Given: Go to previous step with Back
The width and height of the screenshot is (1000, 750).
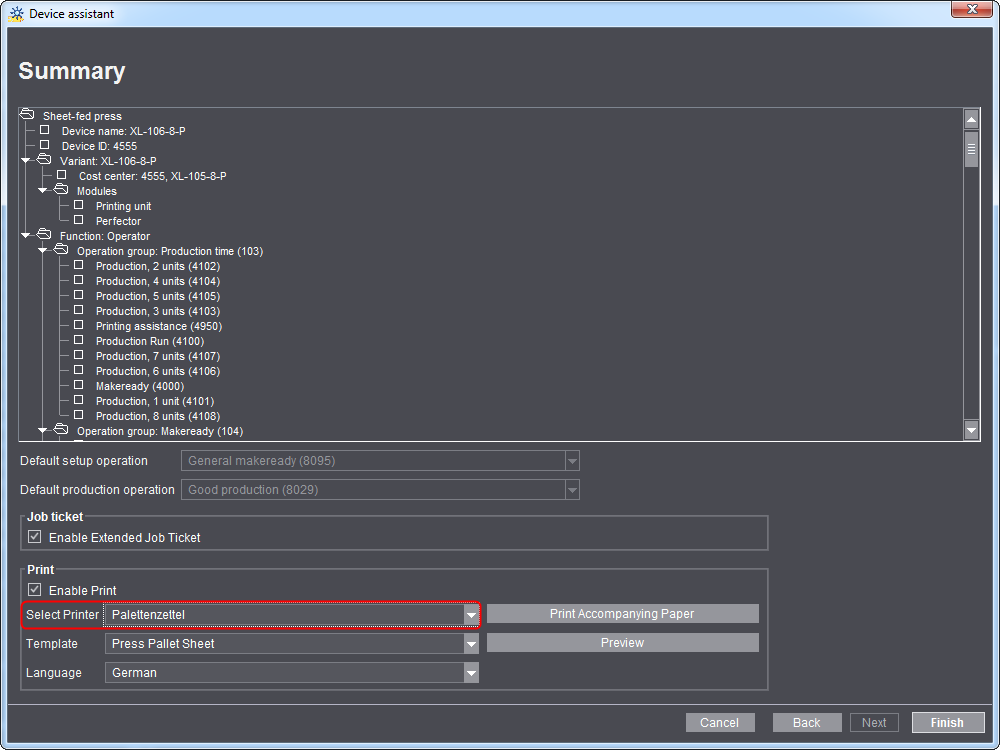Looking at the screenshot, I should [806, 722].
